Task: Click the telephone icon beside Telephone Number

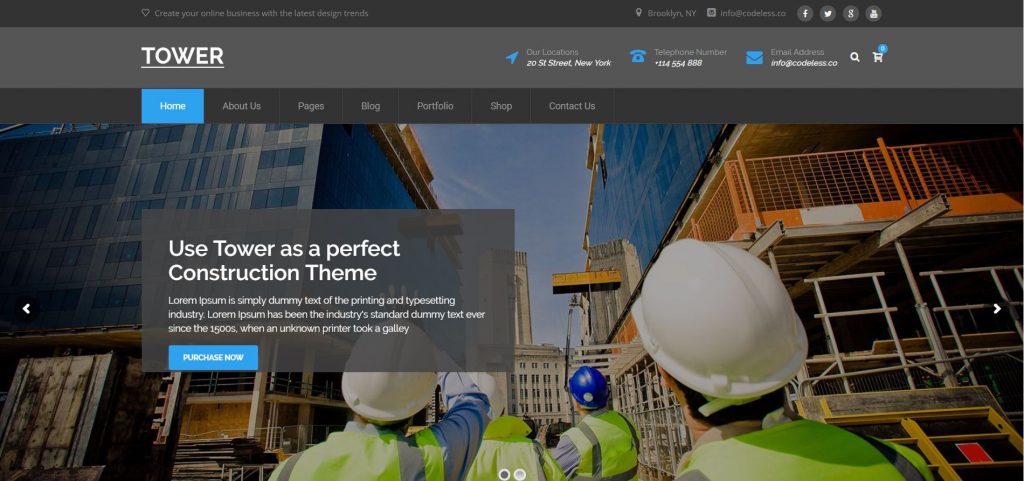Action: coord(638,56)
